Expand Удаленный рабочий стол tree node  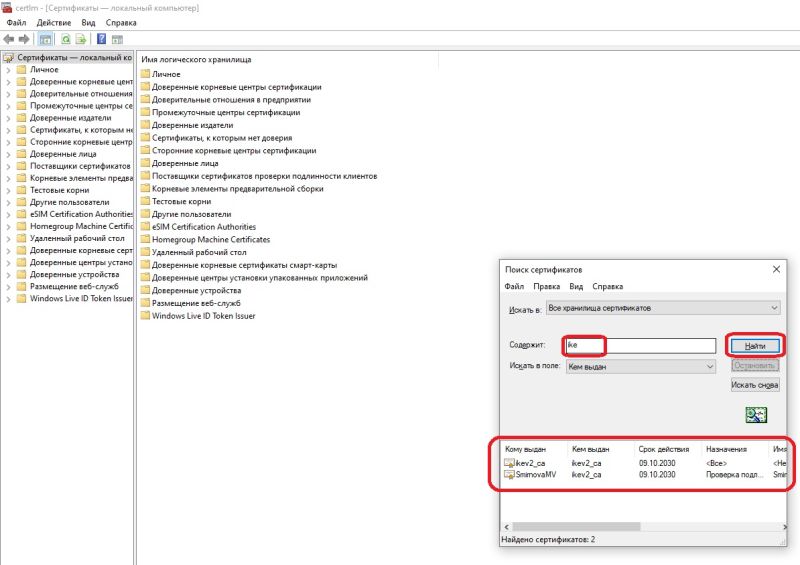click(x=8, y=238)
